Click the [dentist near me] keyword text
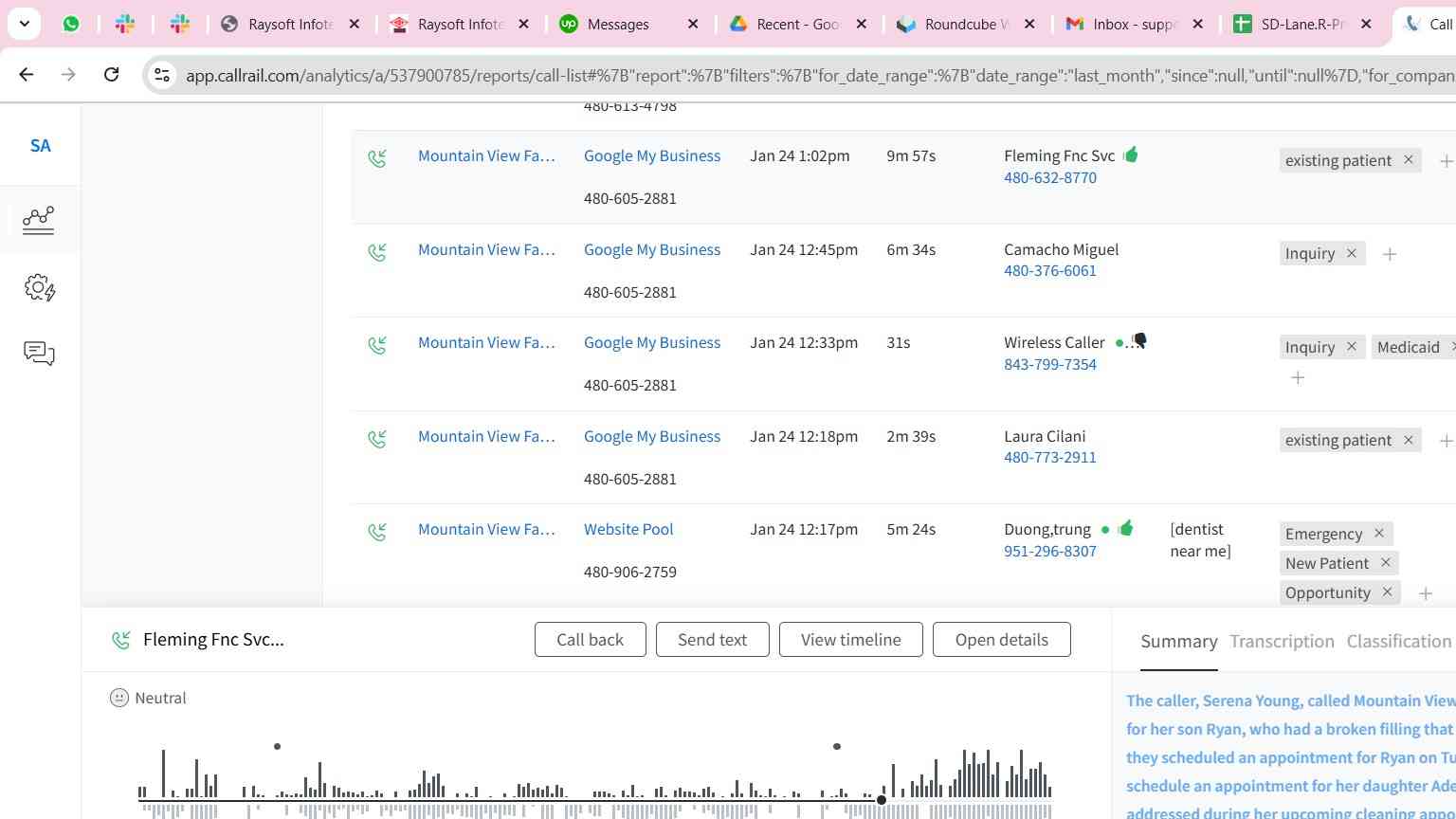 click(x=1200, y=540)
